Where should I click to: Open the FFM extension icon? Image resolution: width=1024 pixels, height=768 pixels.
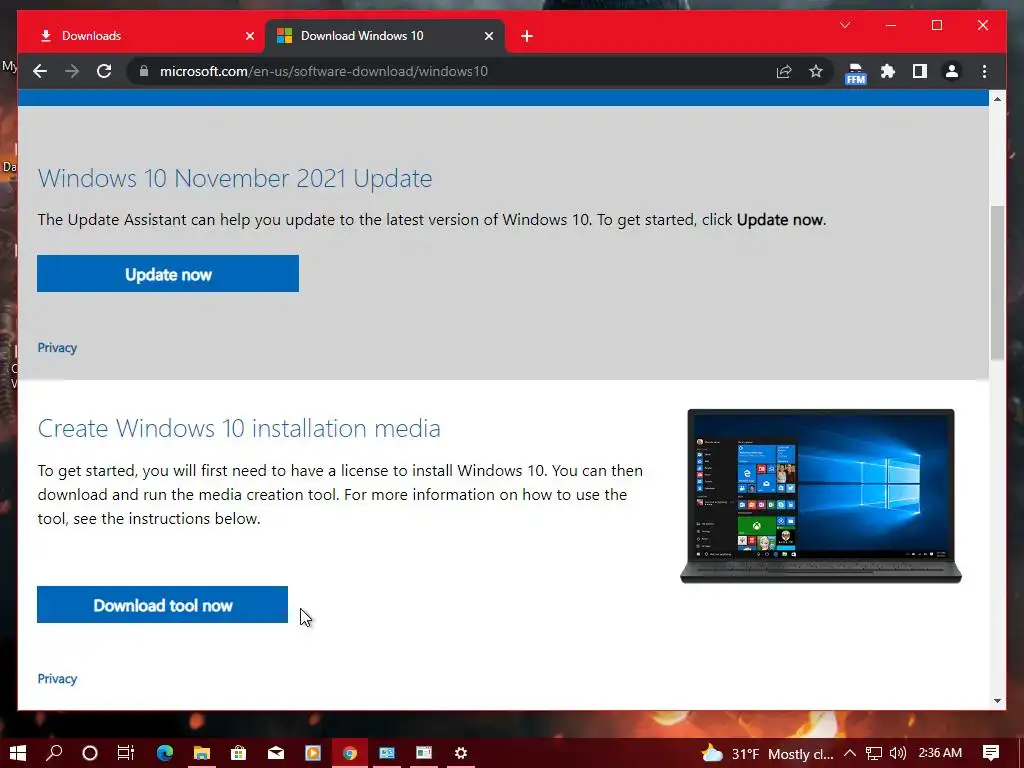(x=855, y=73)
